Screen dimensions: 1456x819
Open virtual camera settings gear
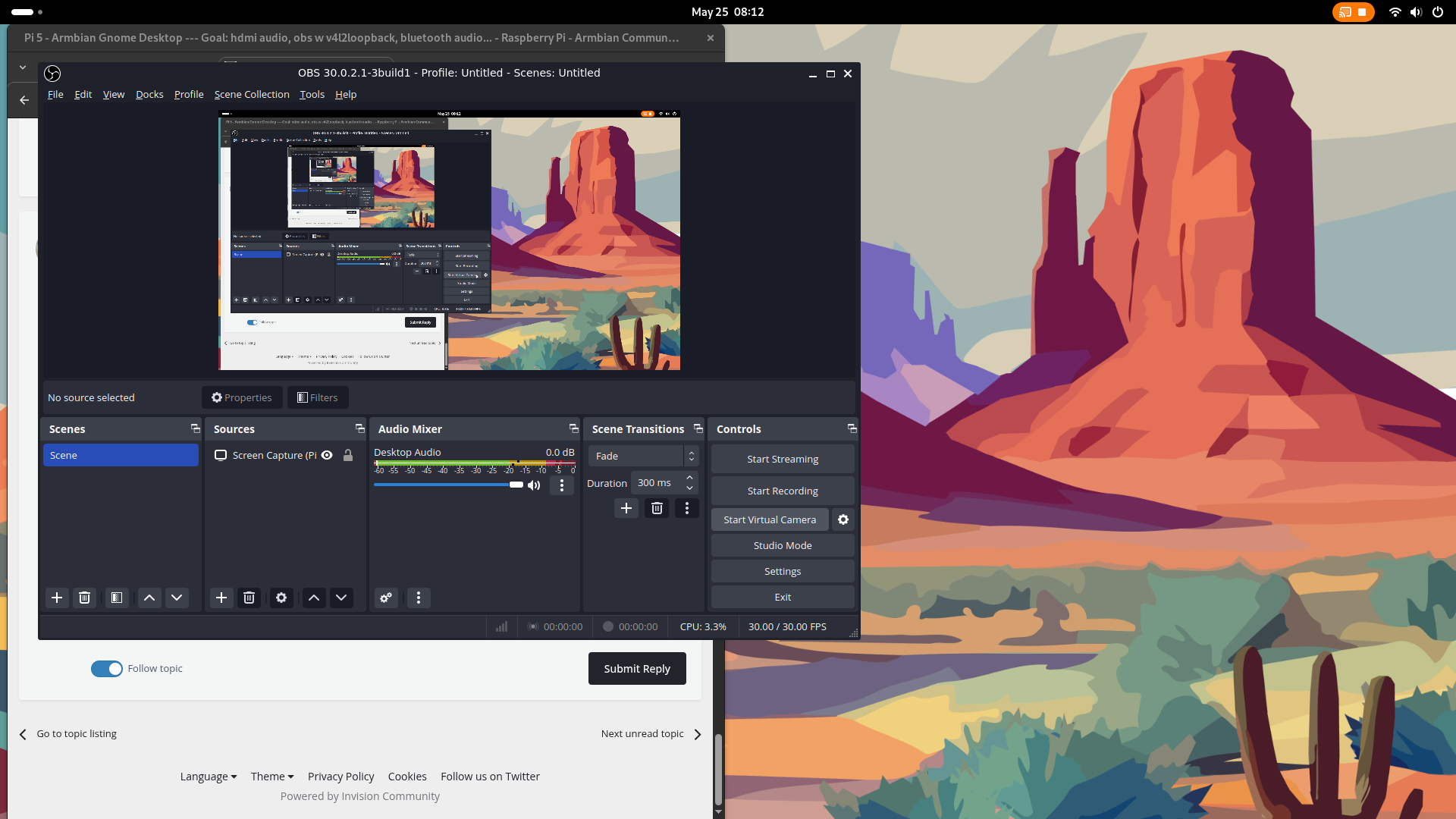click(843, 519)
